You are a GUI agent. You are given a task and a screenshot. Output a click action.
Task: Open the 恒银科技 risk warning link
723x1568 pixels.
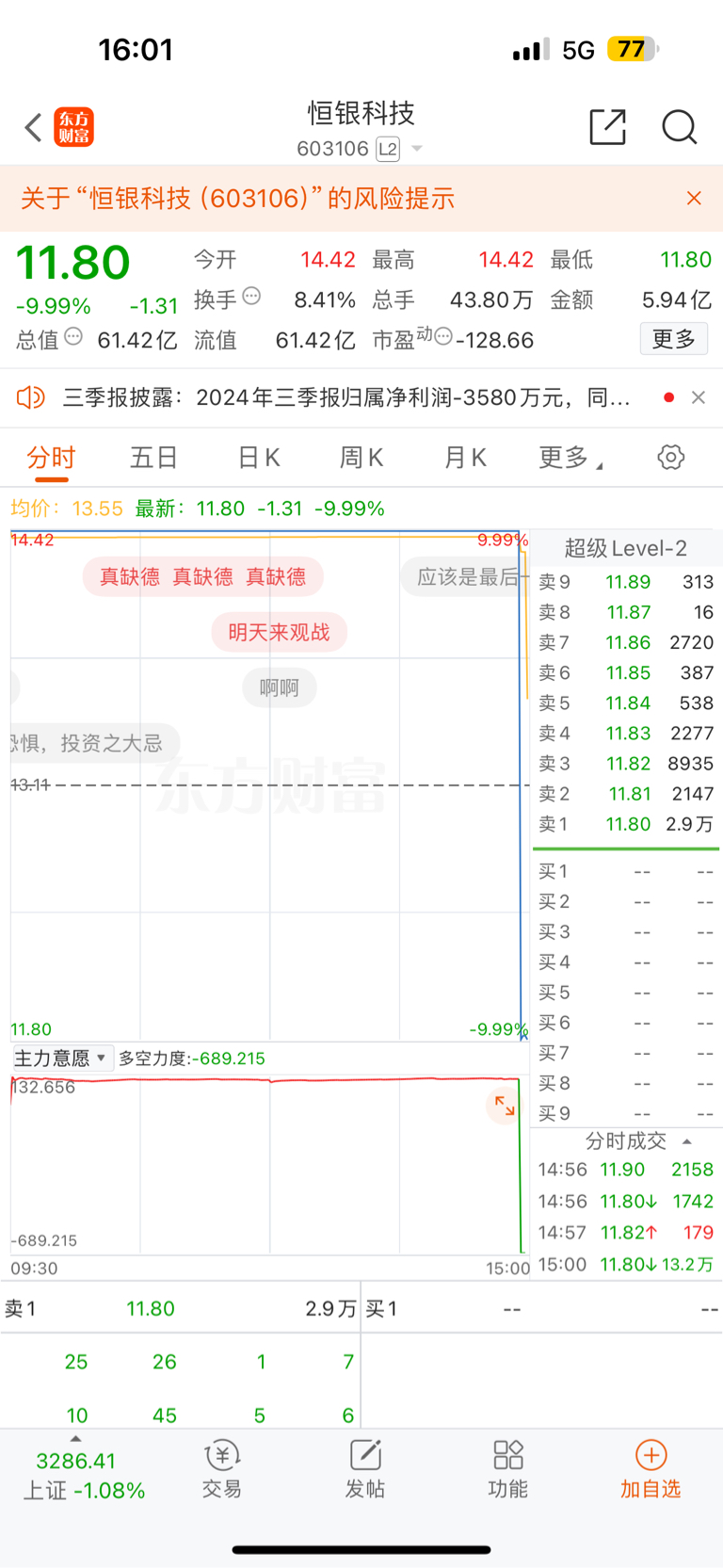click(237, 198)
